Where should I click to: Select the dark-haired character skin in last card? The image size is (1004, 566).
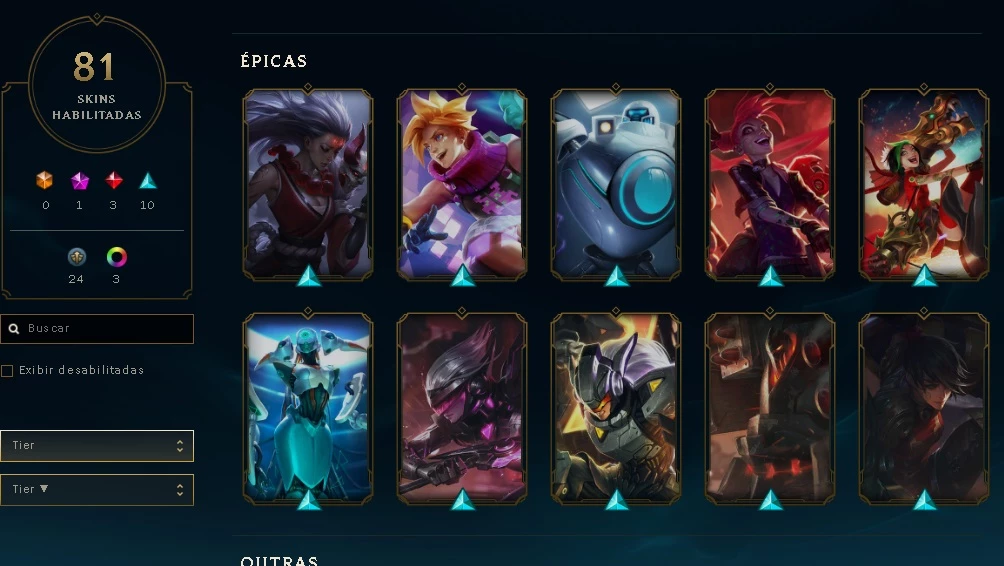pyautogui.click(x=923, y=408)
